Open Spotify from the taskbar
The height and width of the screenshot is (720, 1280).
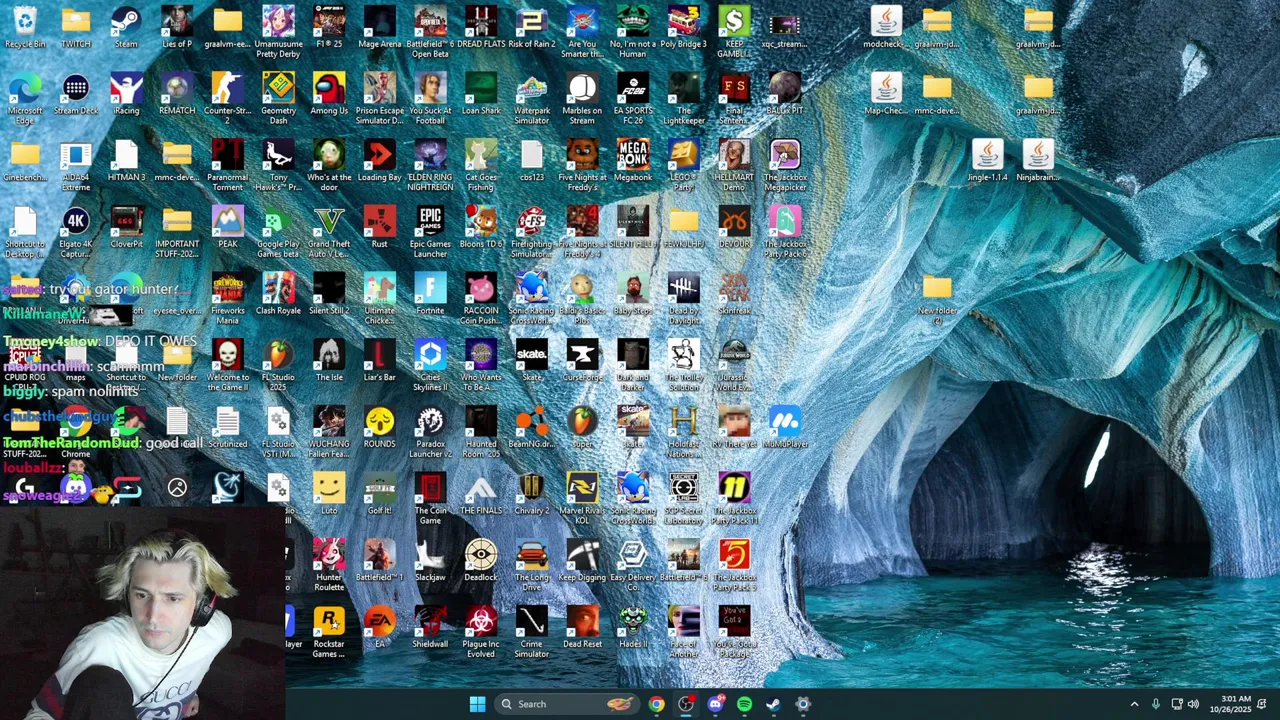744,704
